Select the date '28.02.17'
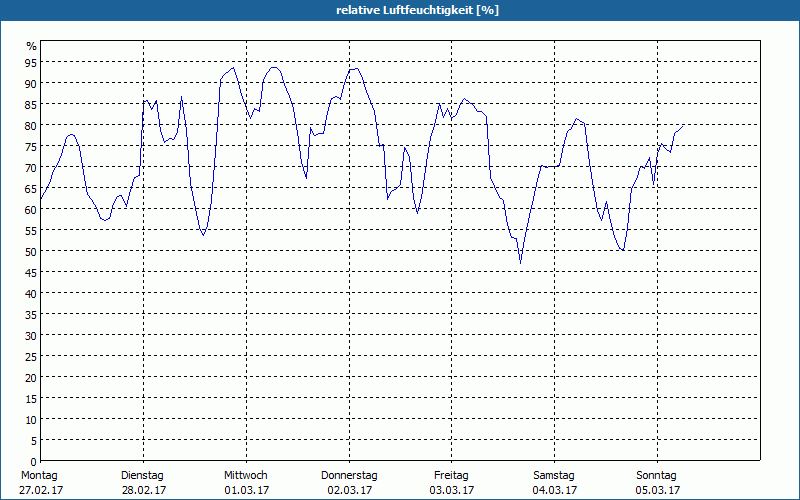The width and height of the screenshot is (800, 500). (143, 490)
